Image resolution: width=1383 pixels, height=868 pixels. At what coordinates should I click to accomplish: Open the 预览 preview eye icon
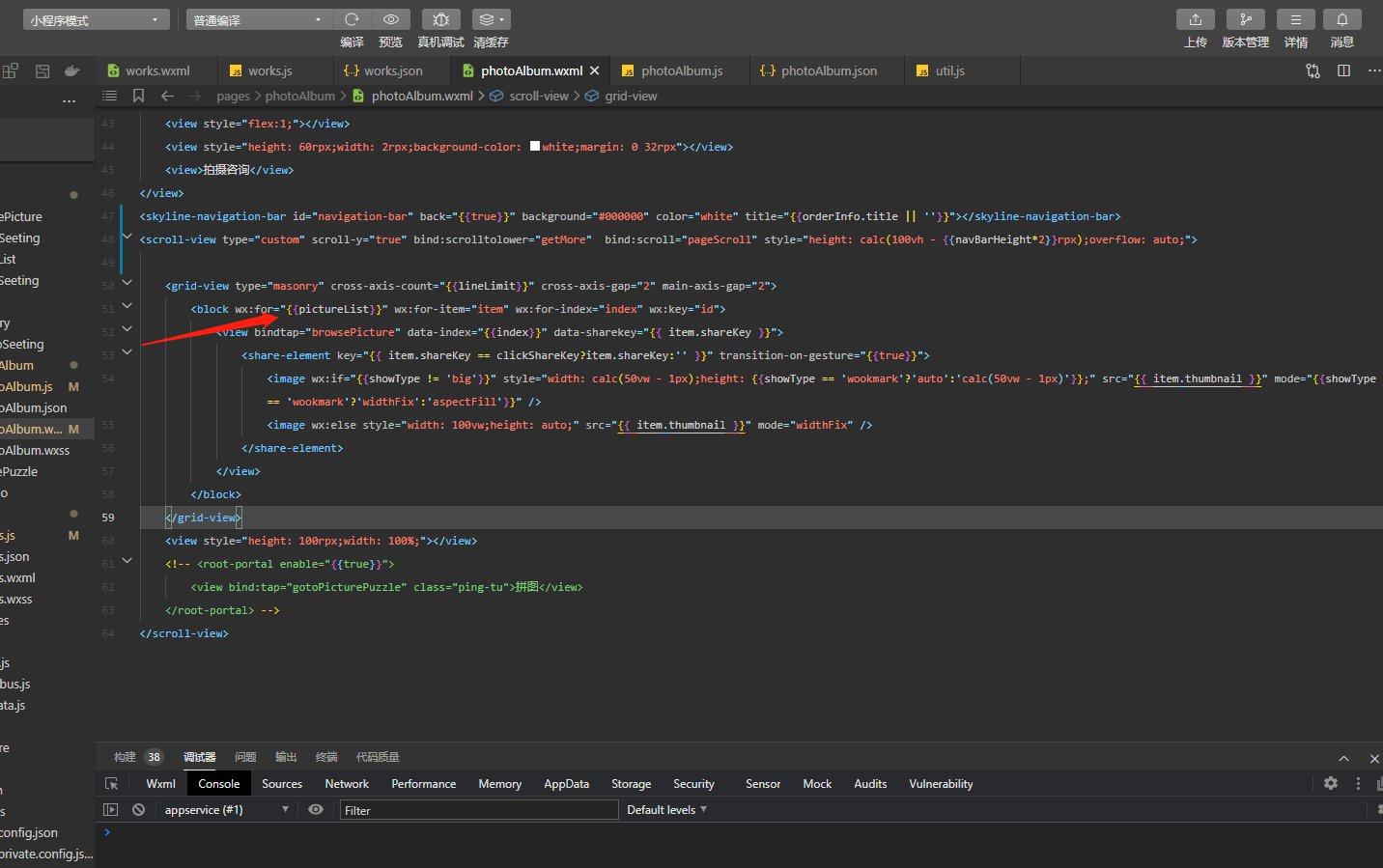point(391,19)
